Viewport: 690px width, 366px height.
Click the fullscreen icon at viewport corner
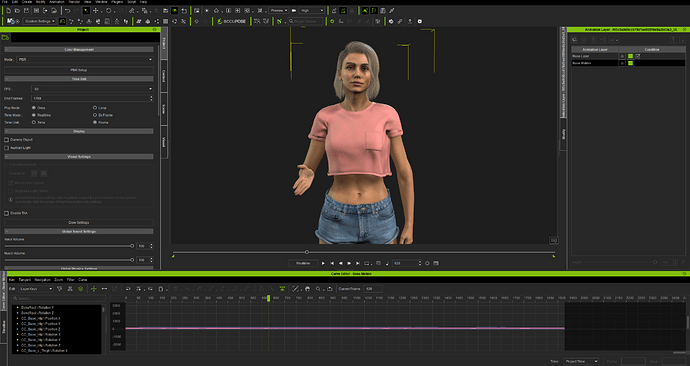(554, 240)
